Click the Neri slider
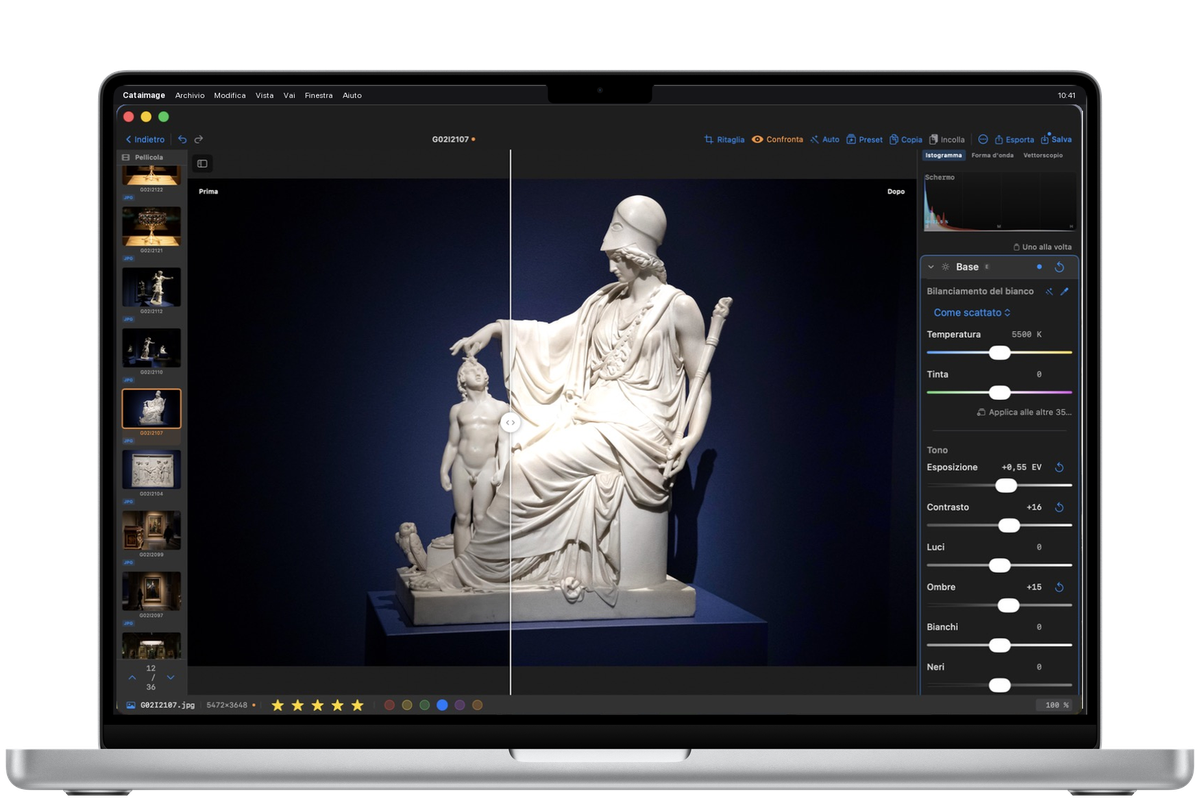Viewport: 1200px width, 800px height. click(999, 685)
